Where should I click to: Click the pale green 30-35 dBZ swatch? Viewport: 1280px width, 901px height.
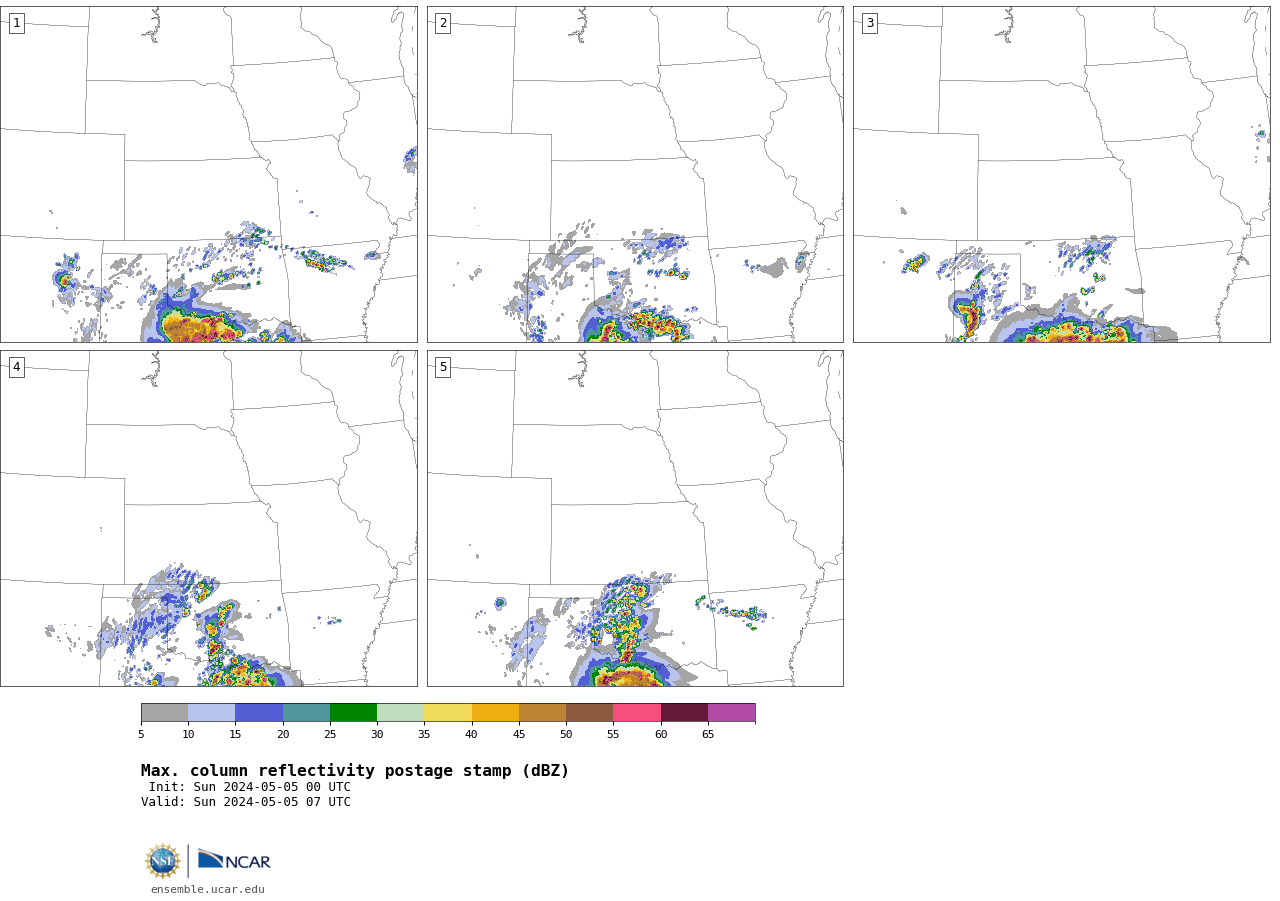[x=401, y=712]
